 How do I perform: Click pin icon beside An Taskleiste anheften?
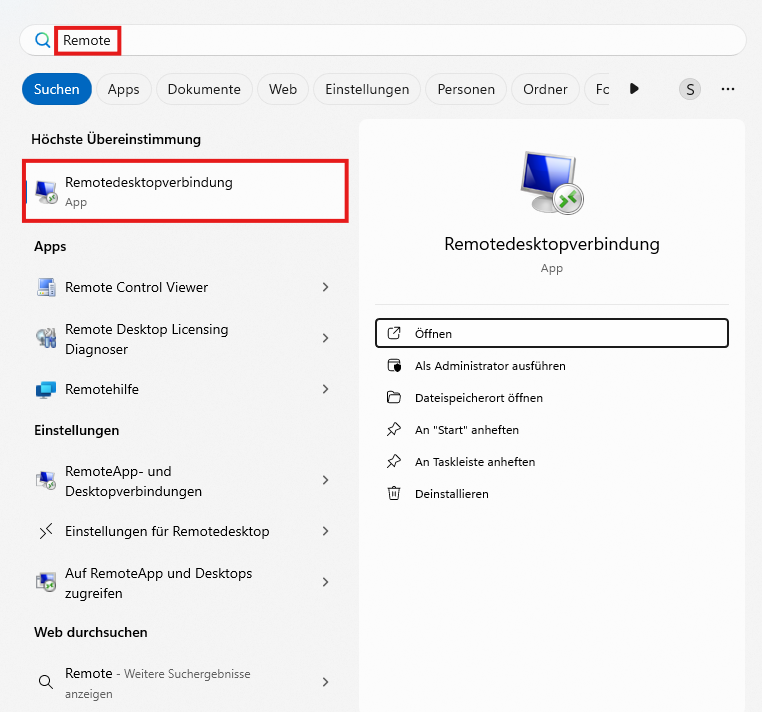394,461
